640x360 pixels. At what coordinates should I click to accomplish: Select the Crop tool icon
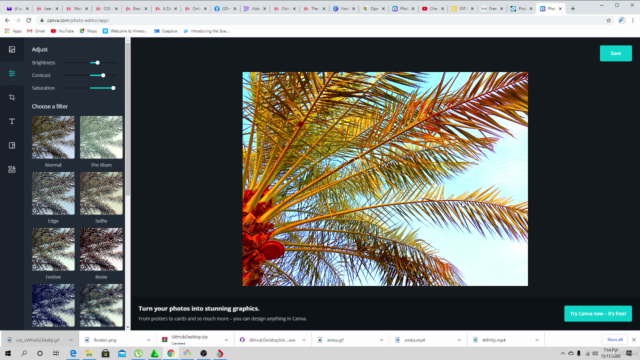click(x=12, y=97)
